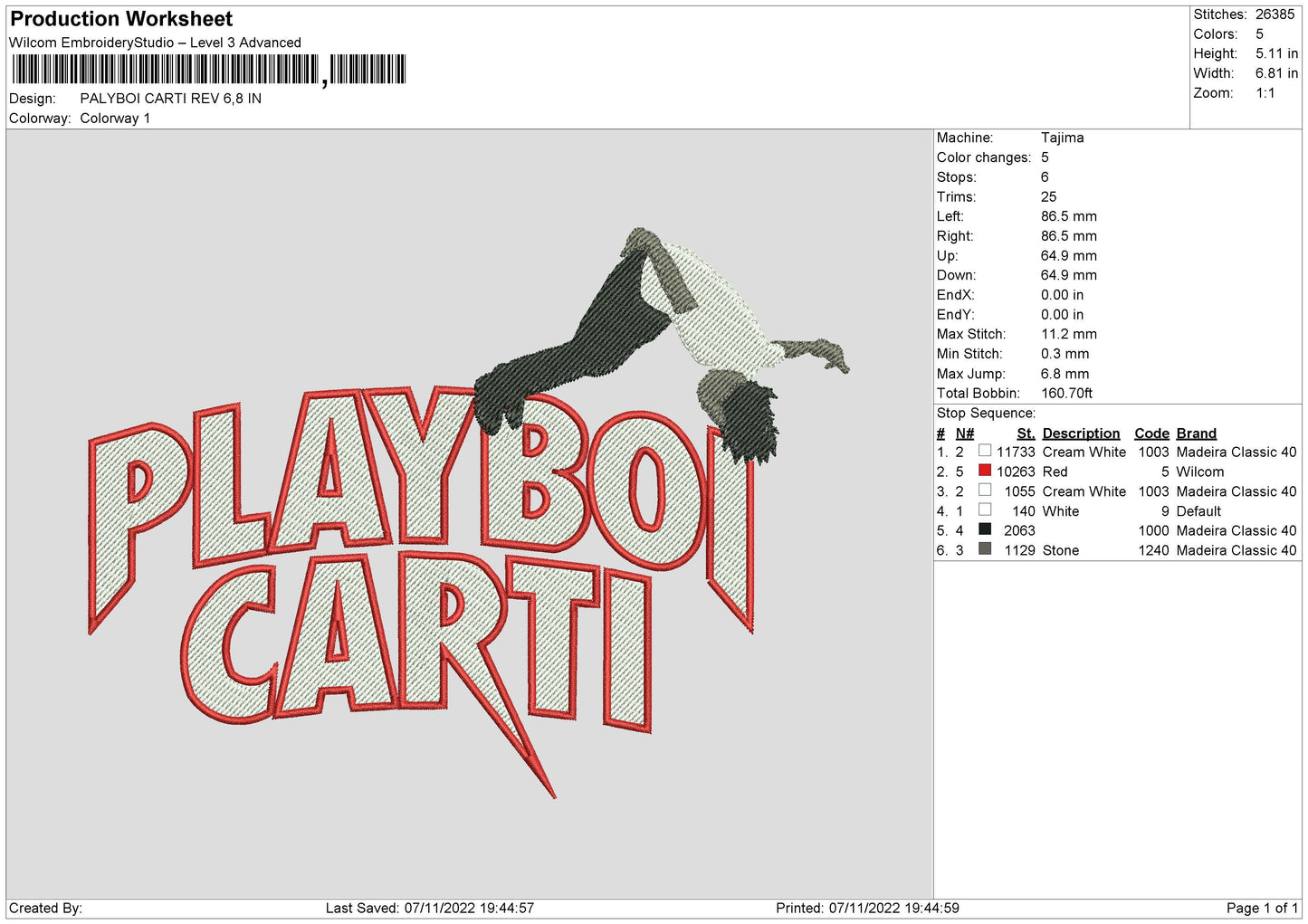Click the Max Stitch value 11.2 mm
The image size is (1308, 924).
coord(1068,334)
